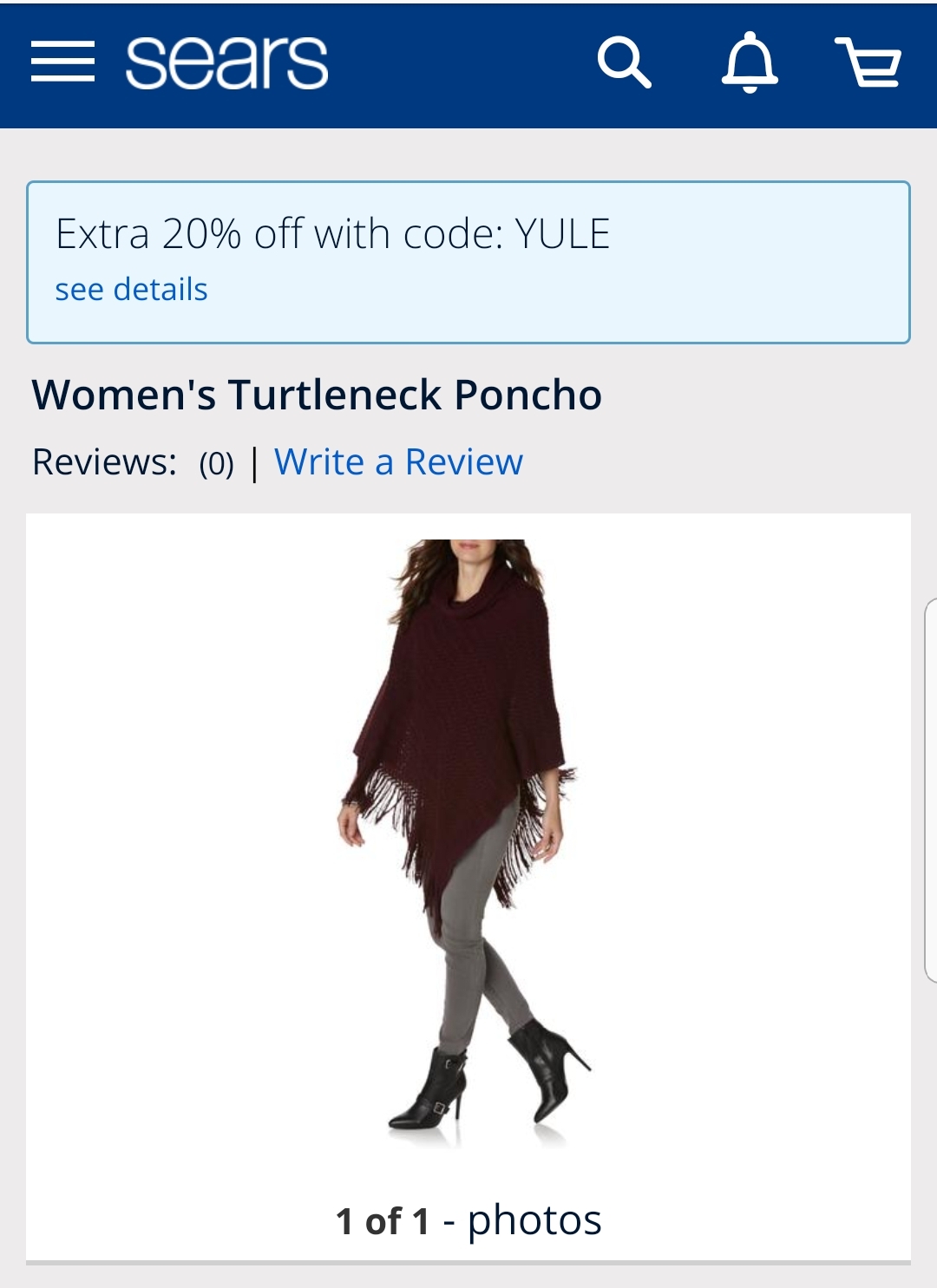This screenshot has width=937, height=1288.
Task: Open the hamburger navigation menu
Action: pos(62,62)
